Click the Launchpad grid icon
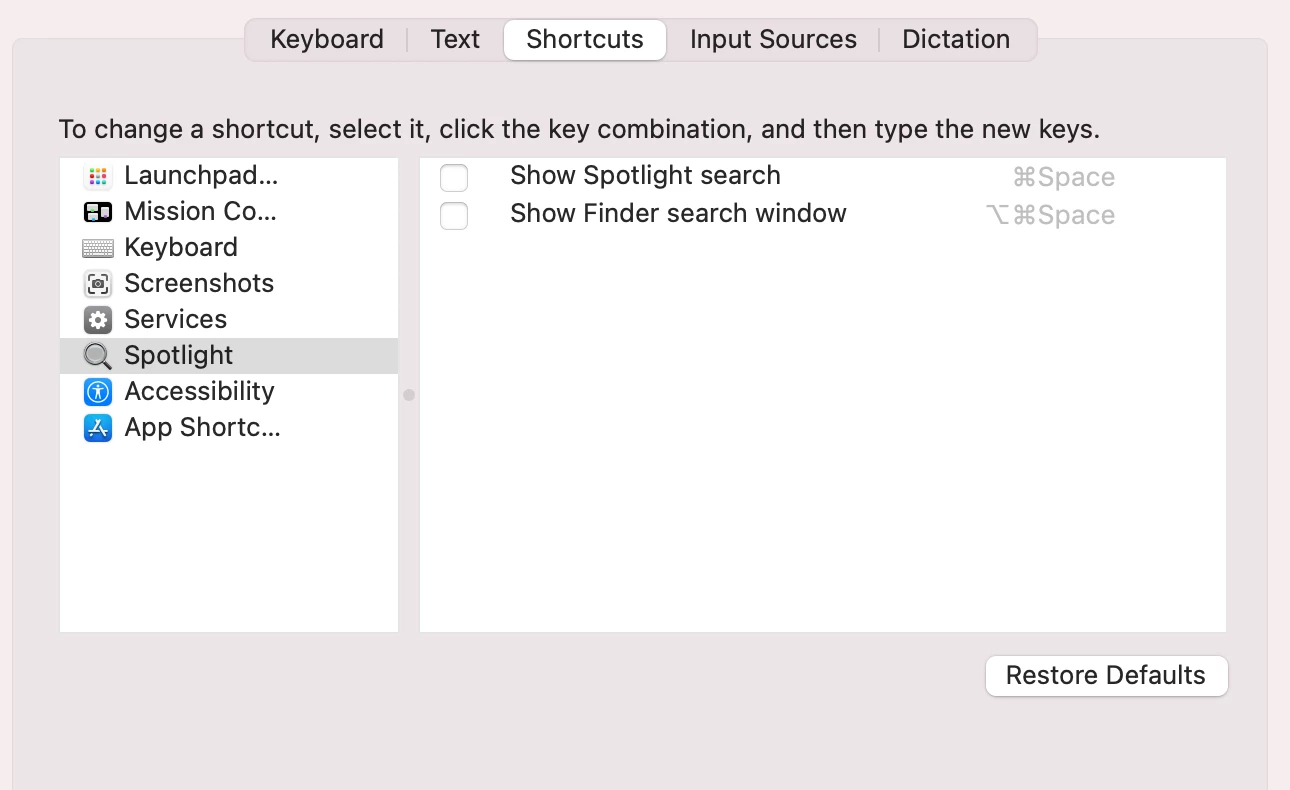Viewport: 1290px width, 790px height. (x=97, y=176)
